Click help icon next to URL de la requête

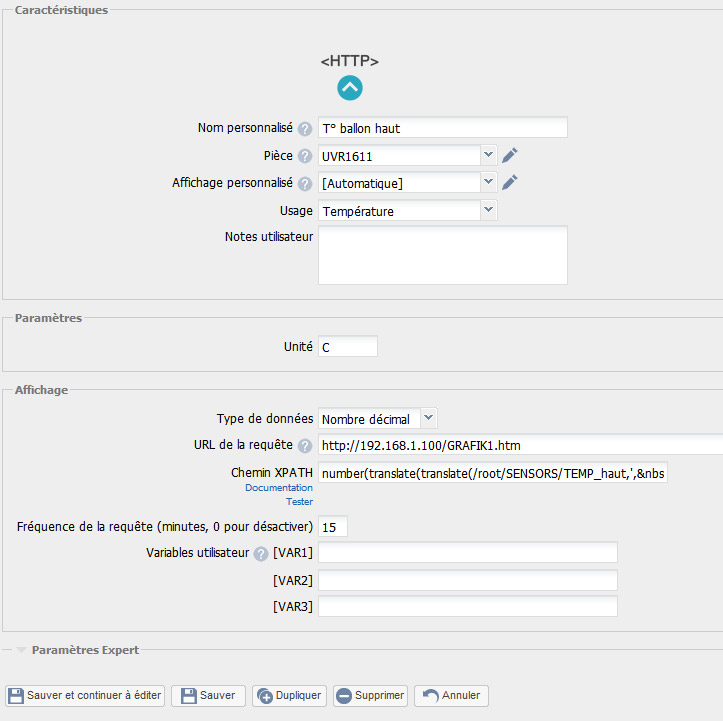pos(304,446)
